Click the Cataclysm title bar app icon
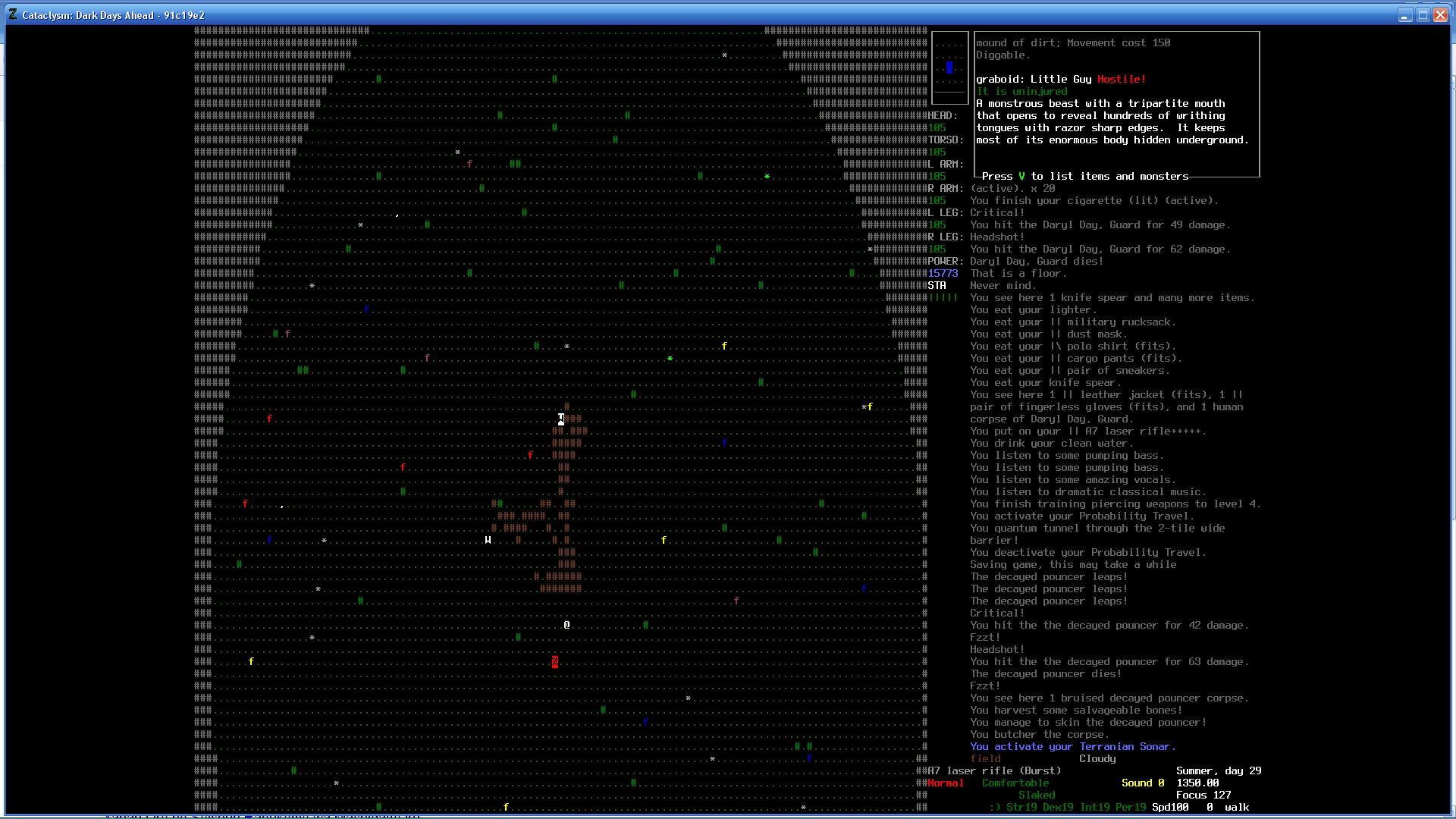Viewport: 1456px width, 819px height. [13, 14]
